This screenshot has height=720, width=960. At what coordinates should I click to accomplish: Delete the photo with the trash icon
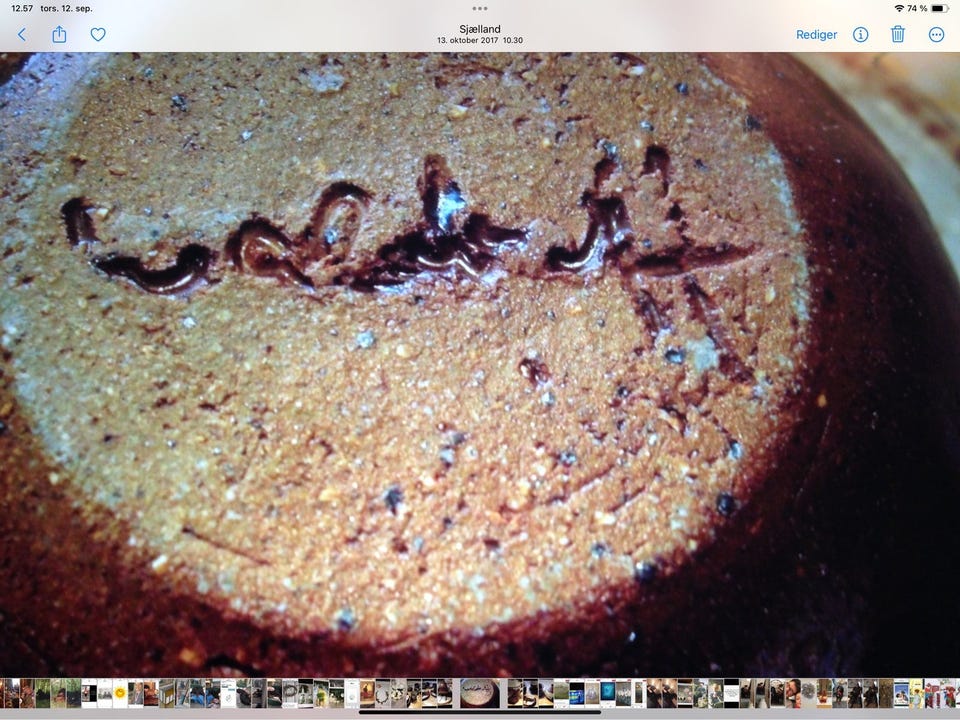point(898,34)
